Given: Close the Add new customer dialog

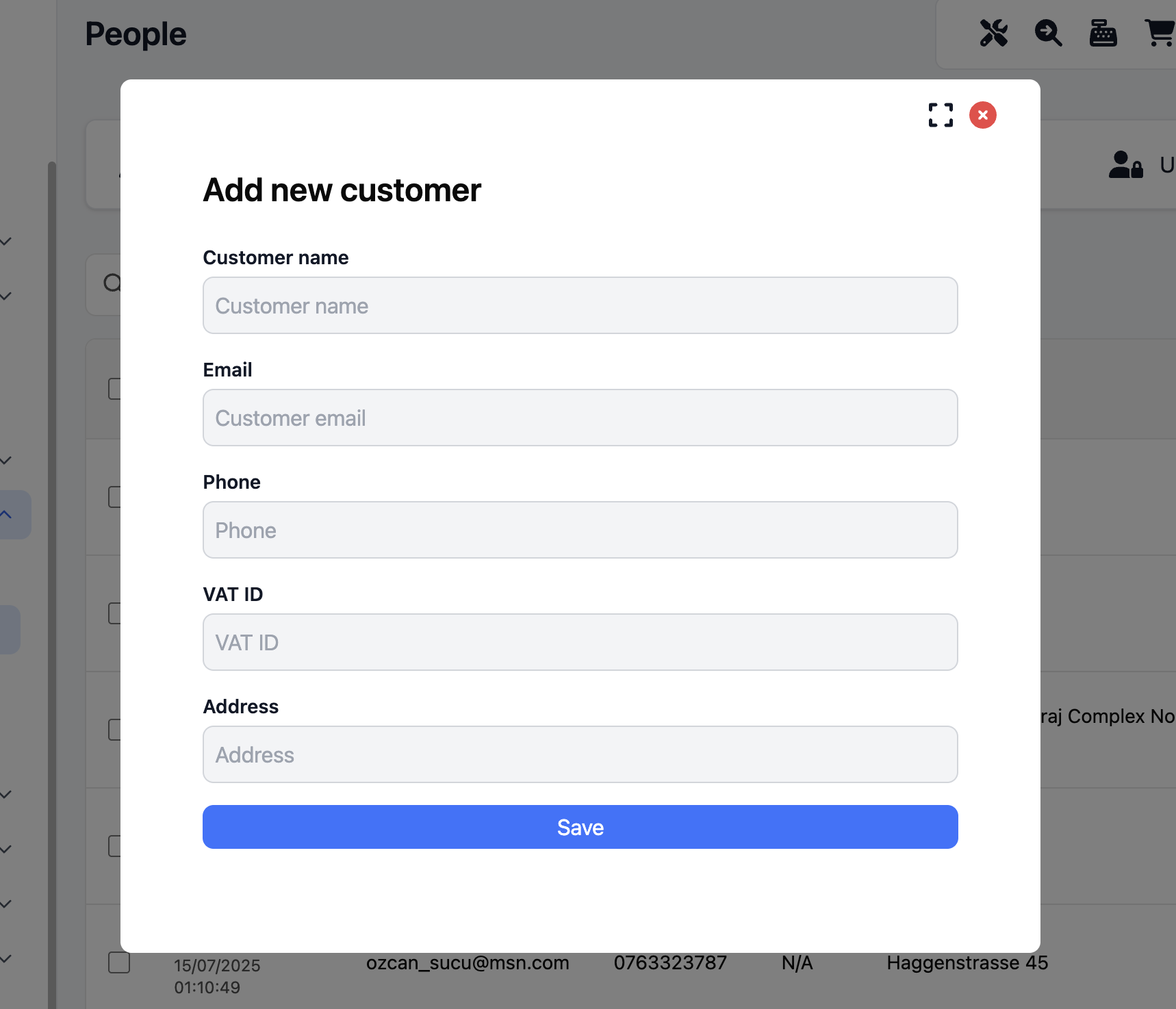Looking at the screenshot, I should click(982, 115).
